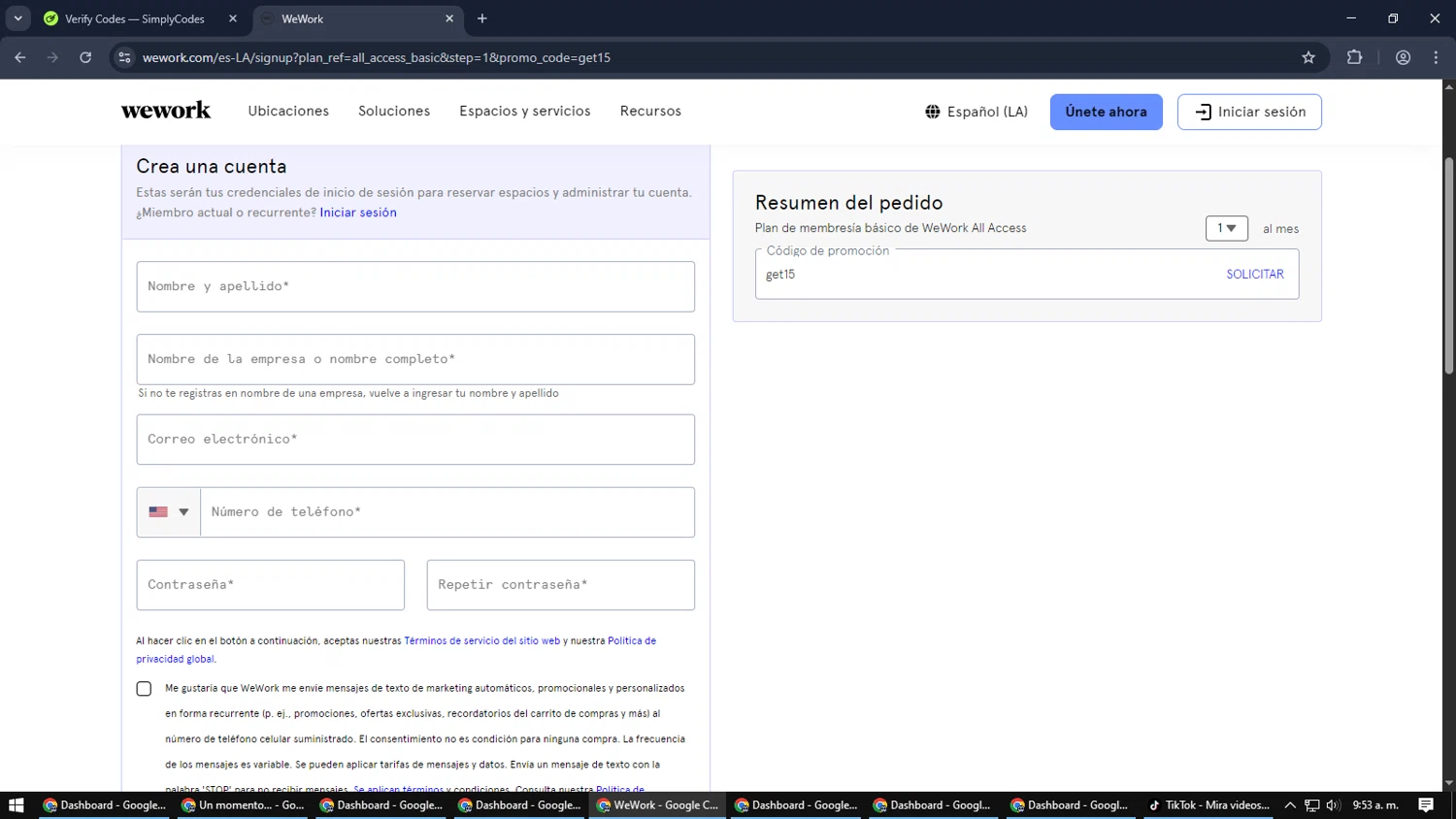Click the globe language icon
This screenshot has width=1456, height=819.
point(933,112)
